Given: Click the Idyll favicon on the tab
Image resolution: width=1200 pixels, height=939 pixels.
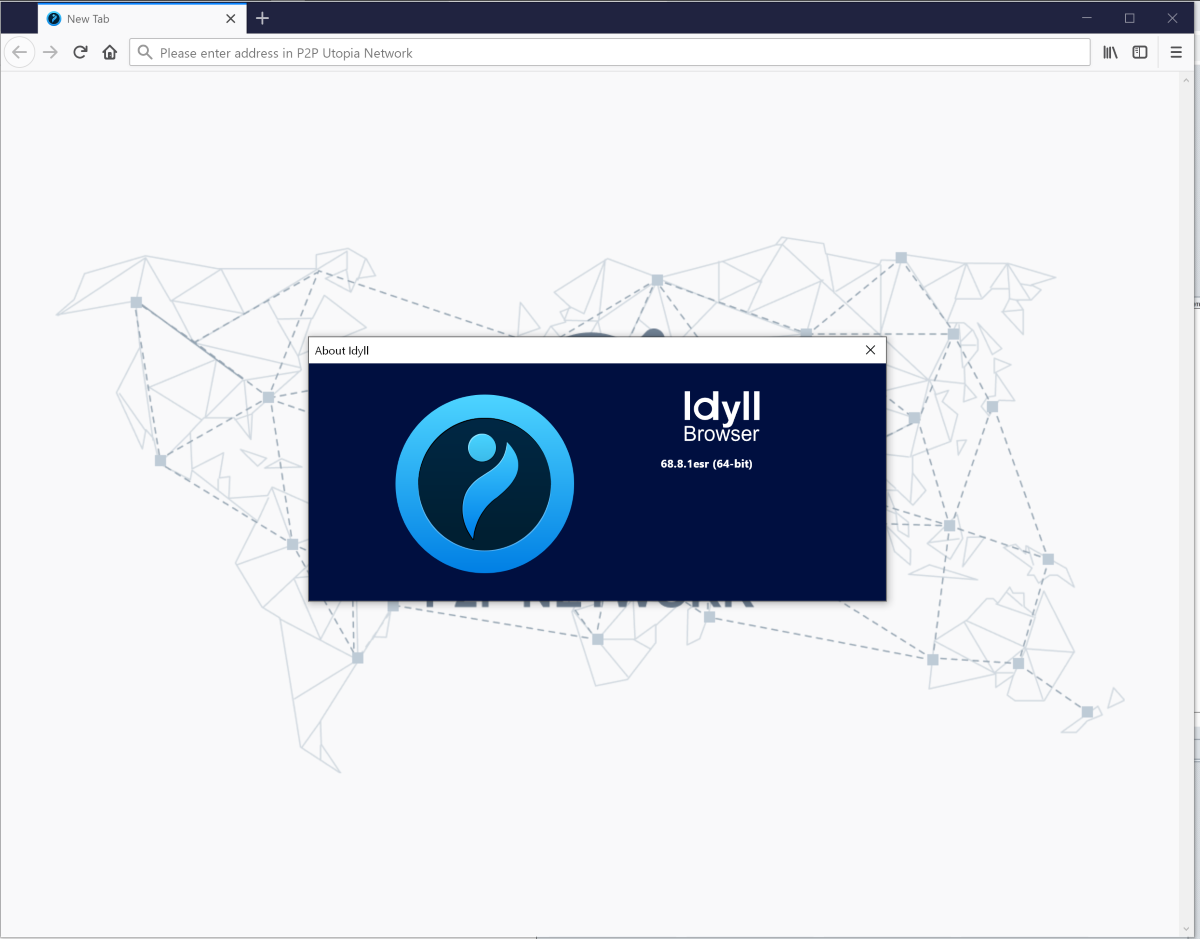Looking at the screenshot, I should click(54, 19).
